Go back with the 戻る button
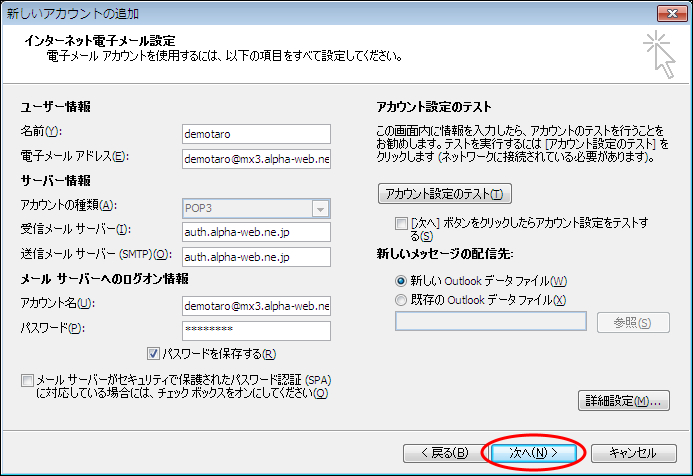The image size is (693, 476). click(x=445, y=453)
